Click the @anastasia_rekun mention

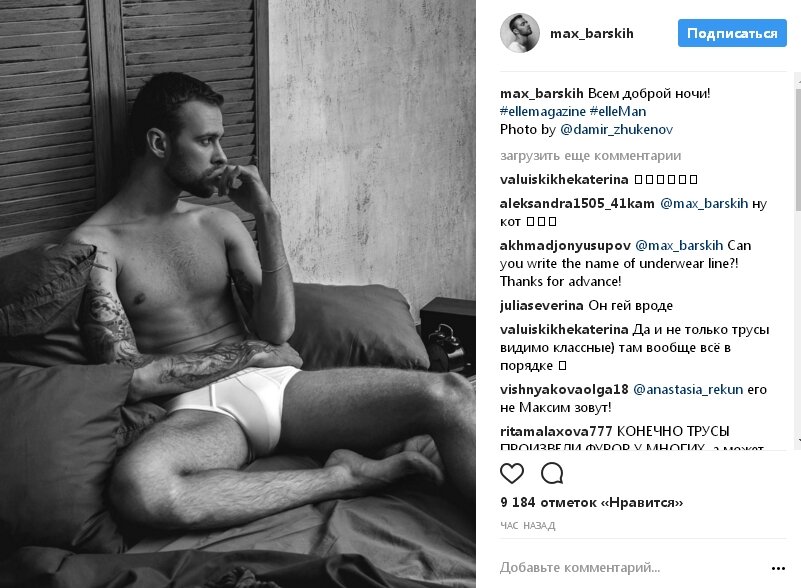pyautogui.click(x=688, y=390)
